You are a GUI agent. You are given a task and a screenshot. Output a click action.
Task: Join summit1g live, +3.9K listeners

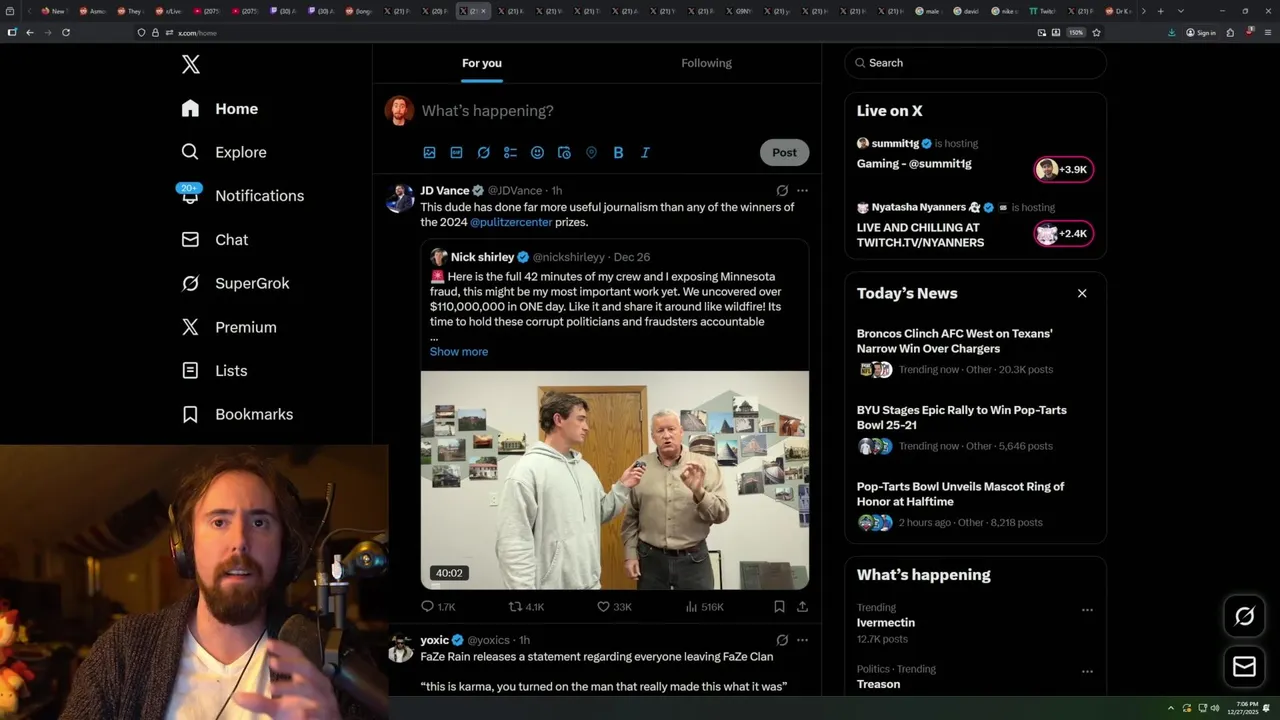tap(1063, 170)
